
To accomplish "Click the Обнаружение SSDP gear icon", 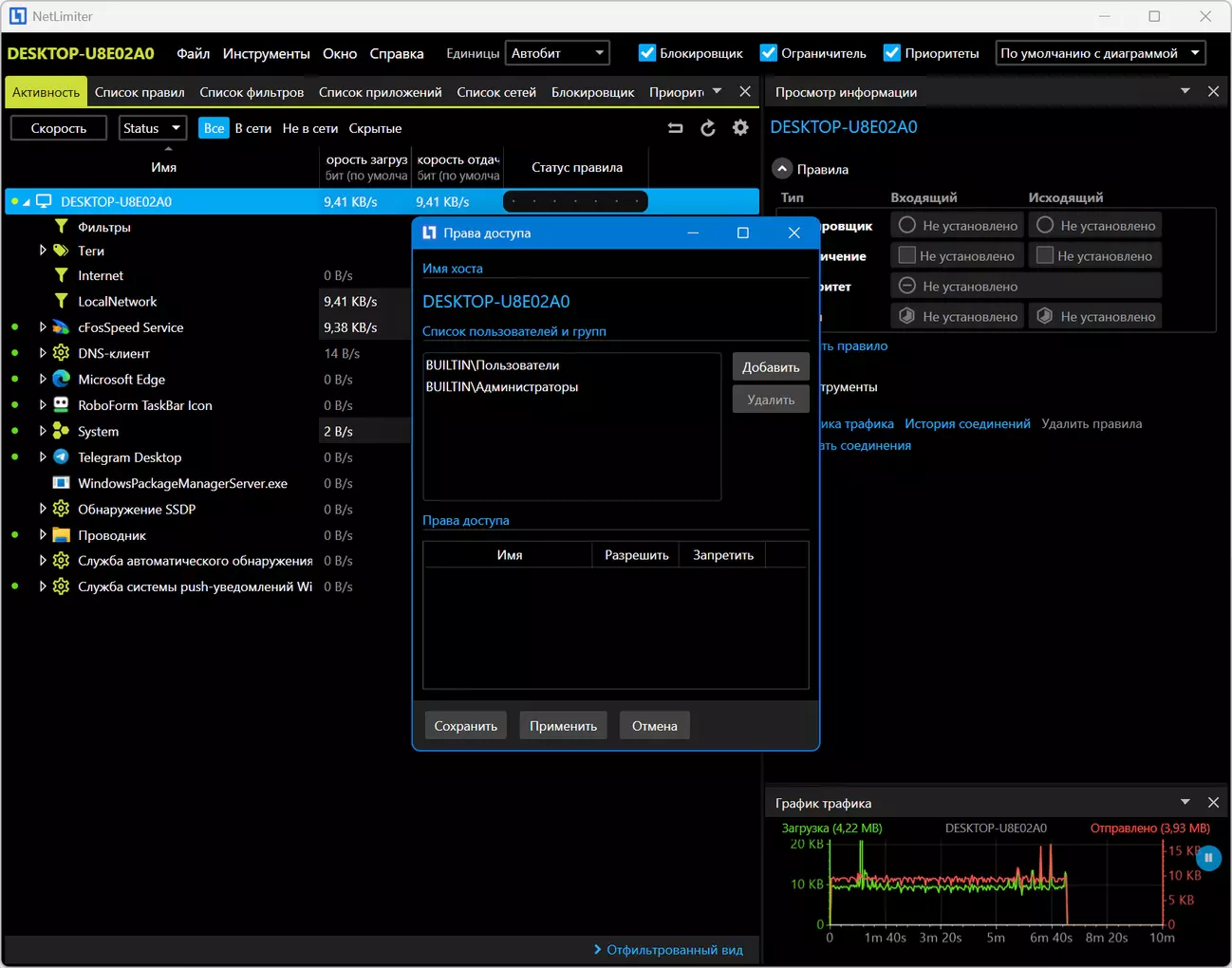I will [61, 509].
